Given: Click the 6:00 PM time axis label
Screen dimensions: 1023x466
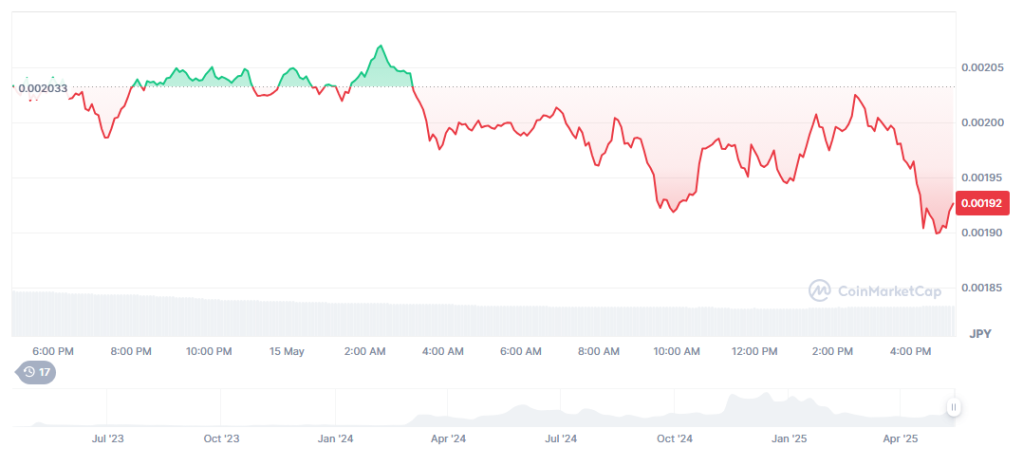Looking at the screenshot, I should tap(53, 351).
